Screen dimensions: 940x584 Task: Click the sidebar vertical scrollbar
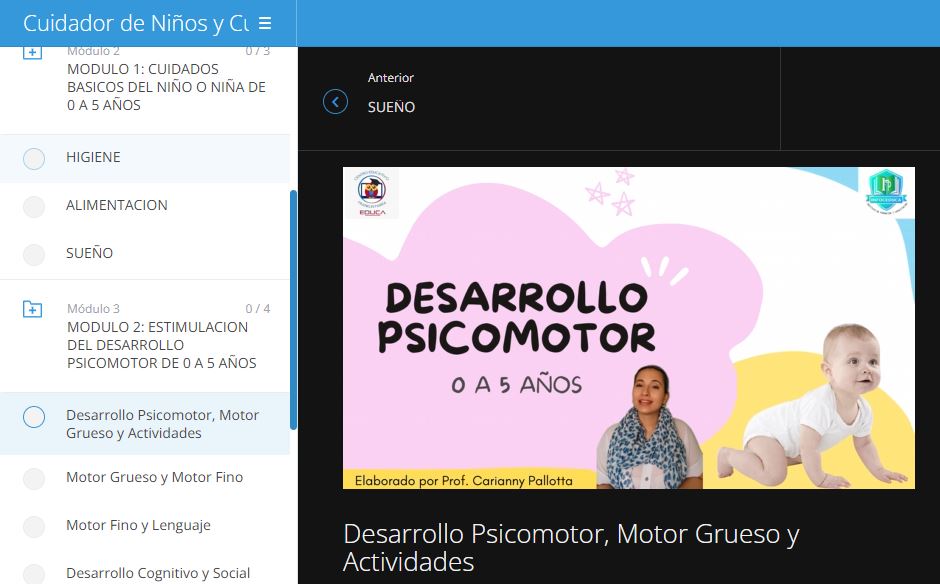(x=293, y=309)
